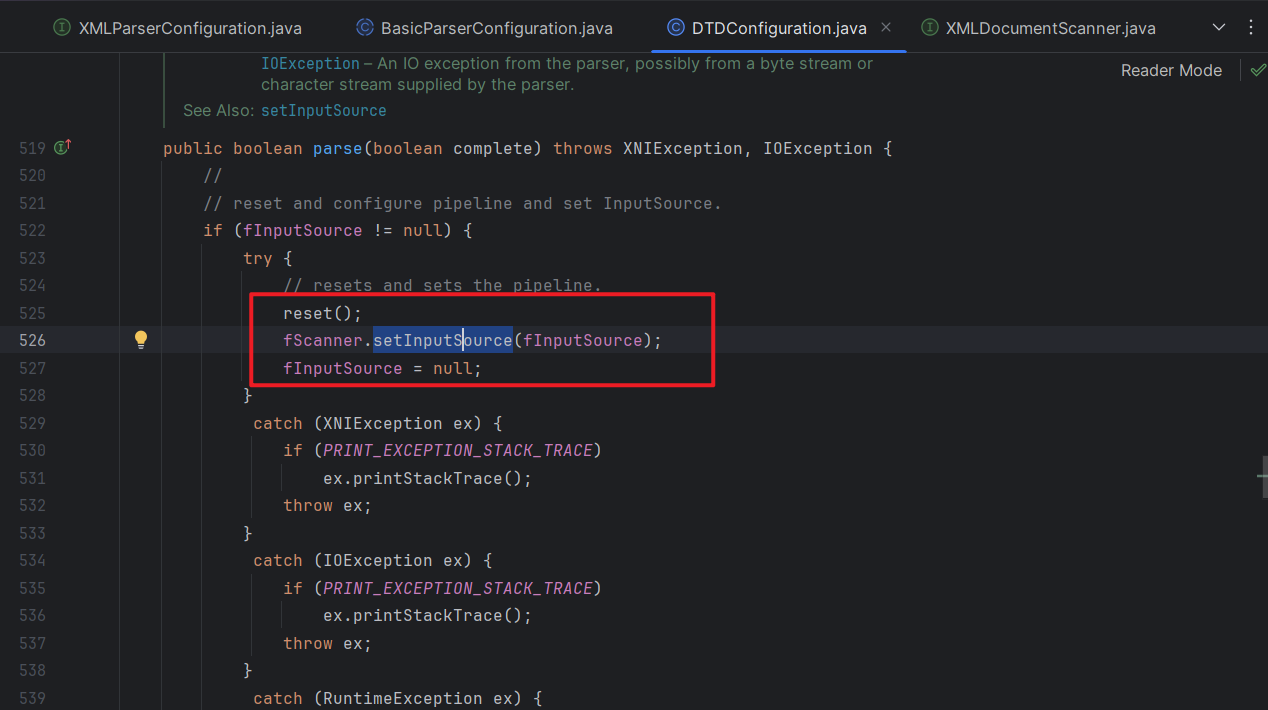Open the XMLDocumentScanner.java tab
The image size is (1268, 710).
[1050, 28]
